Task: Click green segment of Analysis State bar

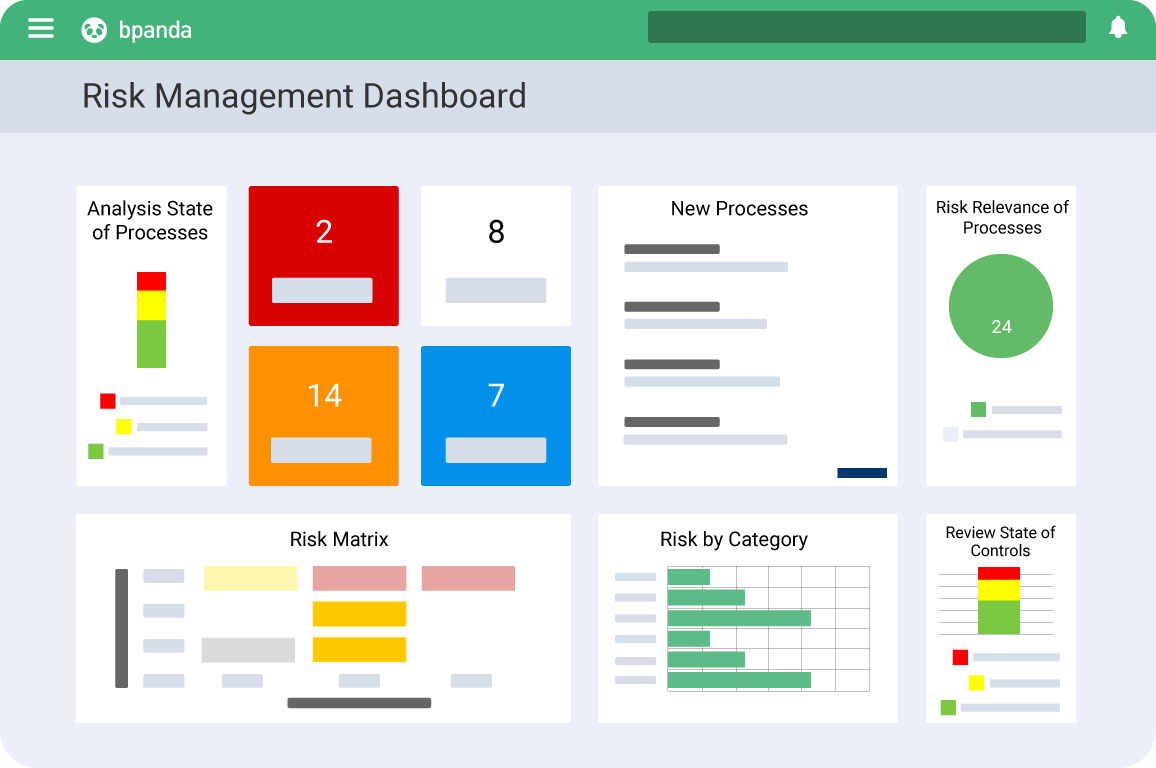Action: [151, 344]
